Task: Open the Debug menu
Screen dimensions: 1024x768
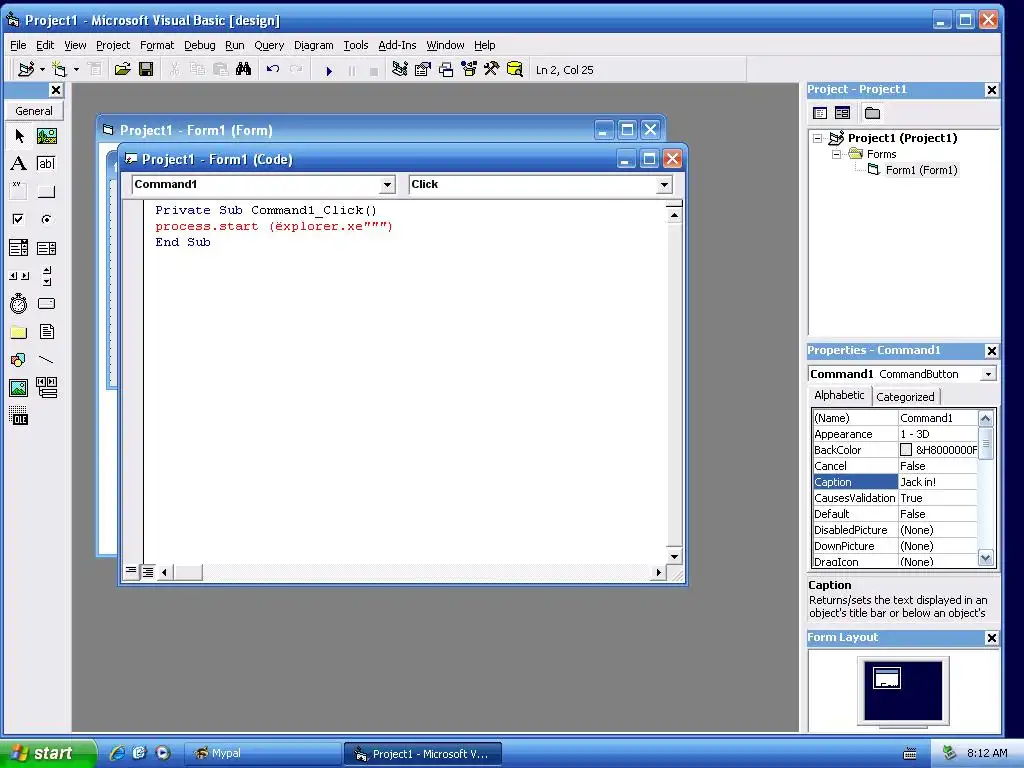Action: pos(199,45)
